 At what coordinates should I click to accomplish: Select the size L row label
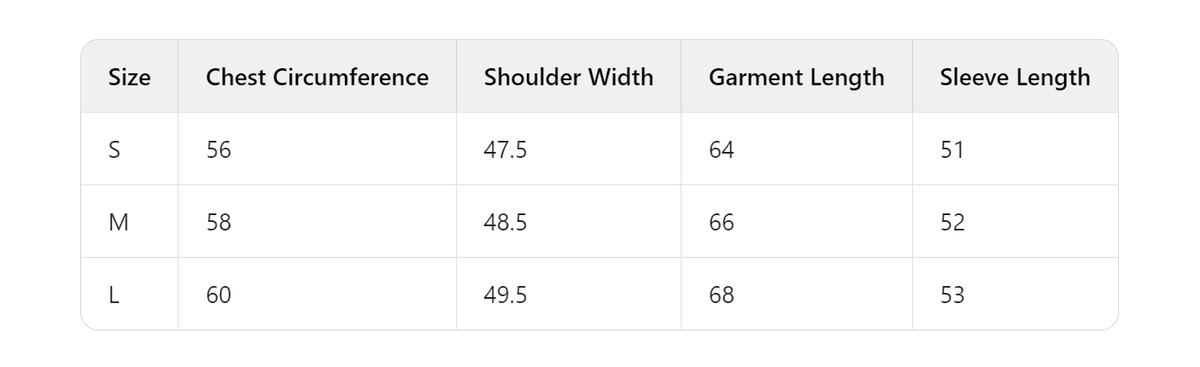[x=113, y=295]
